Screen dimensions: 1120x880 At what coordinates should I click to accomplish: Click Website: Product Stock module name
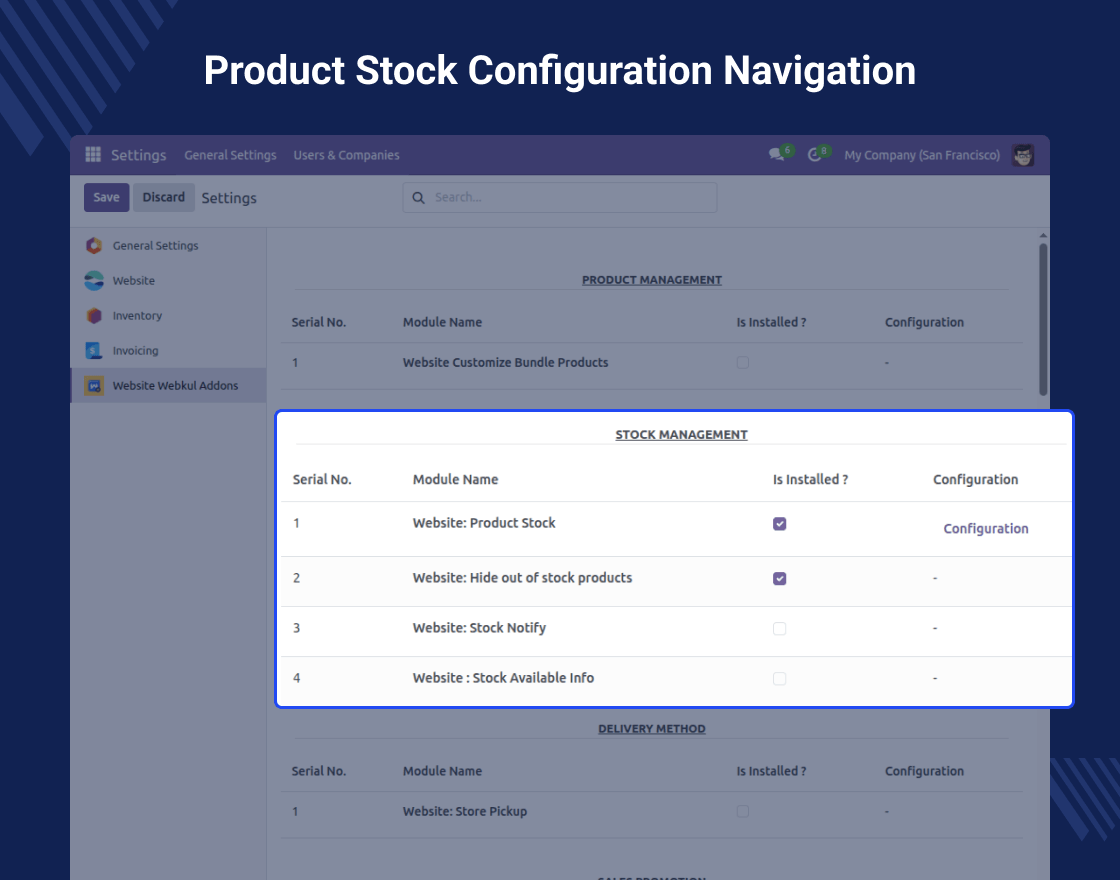tap(484, 523)
